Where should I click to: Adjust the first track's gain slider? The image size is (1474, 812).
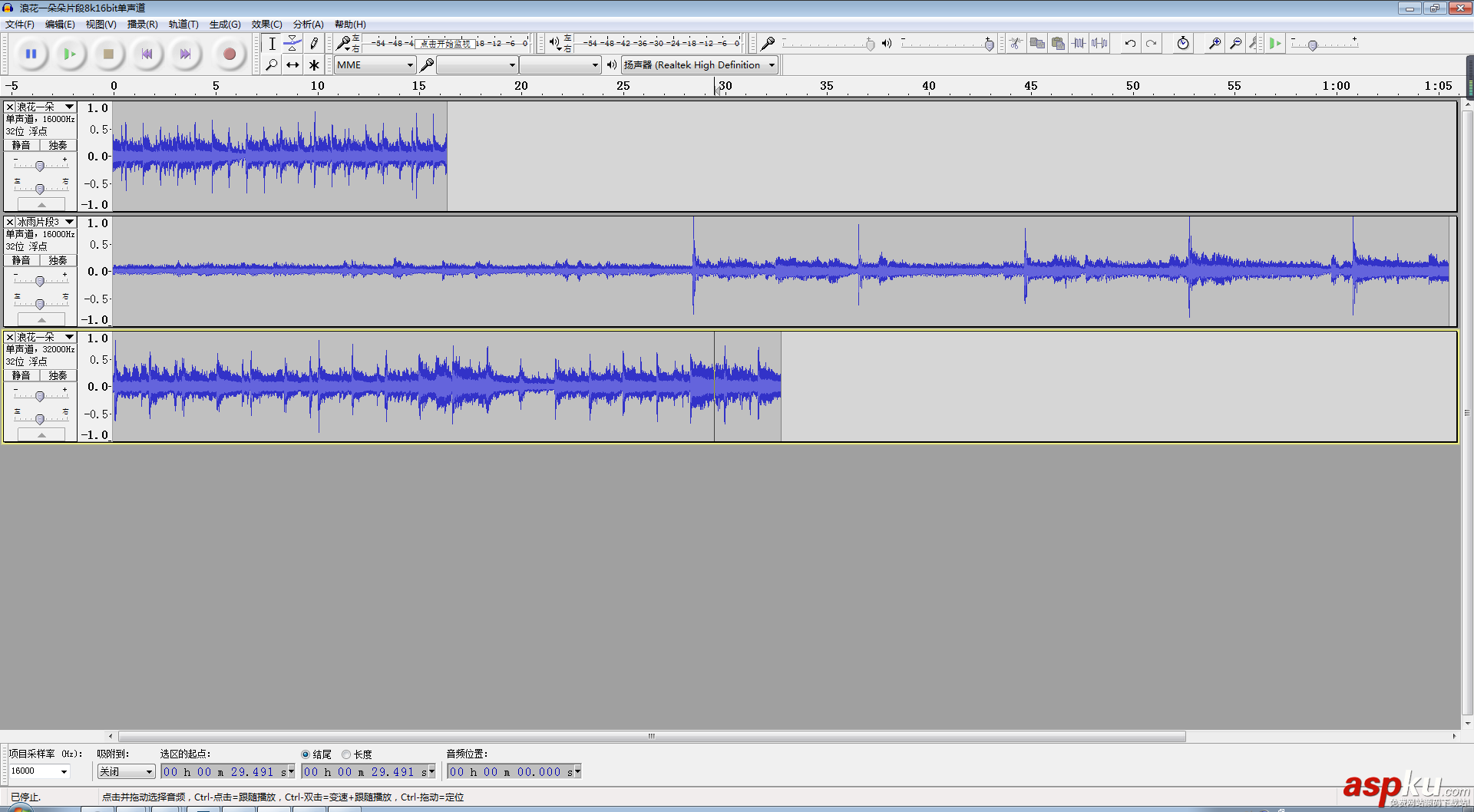pyautogui.click(x=39, y=164)
